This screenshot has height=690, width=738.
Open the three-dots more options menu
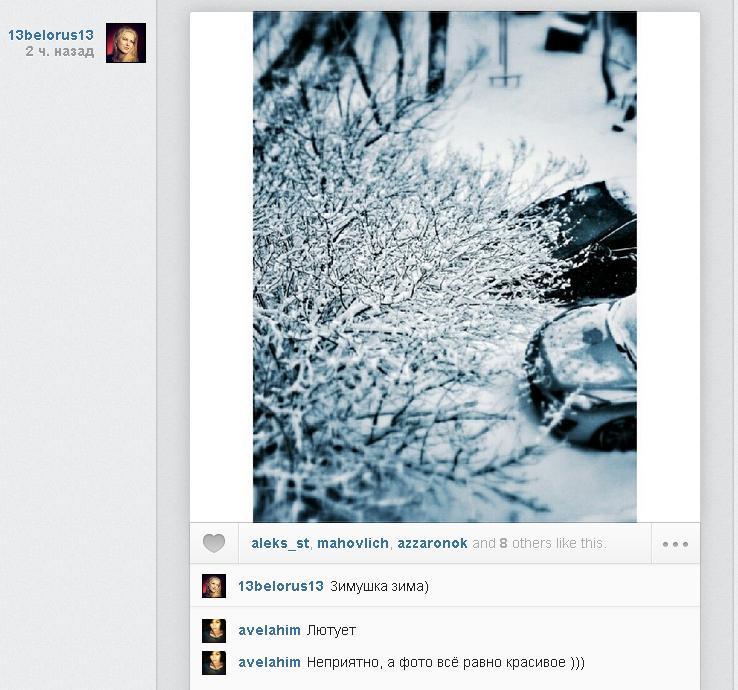(675, 544)
